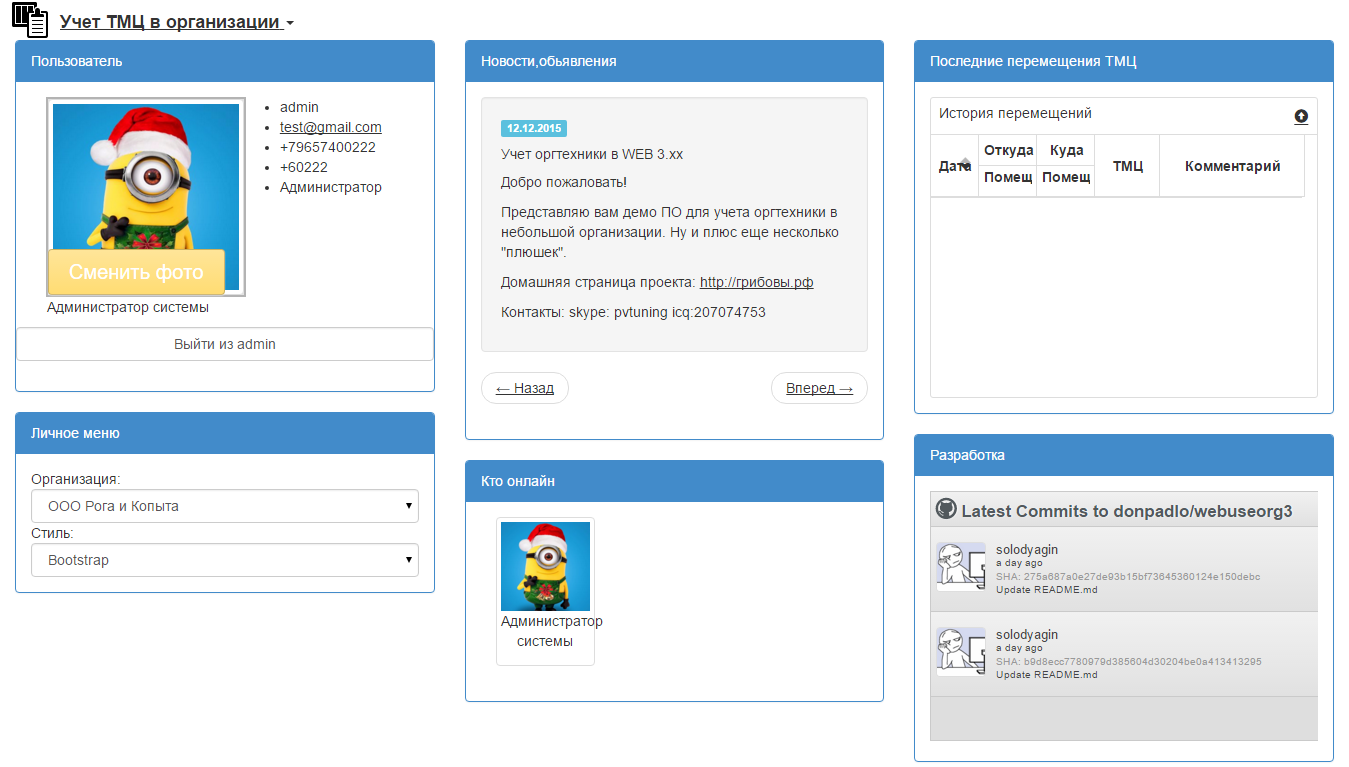The image size is (1349, 767).
Task: Open the Организация dropdown
Action: pyautogui.click(x=225, y=506)
